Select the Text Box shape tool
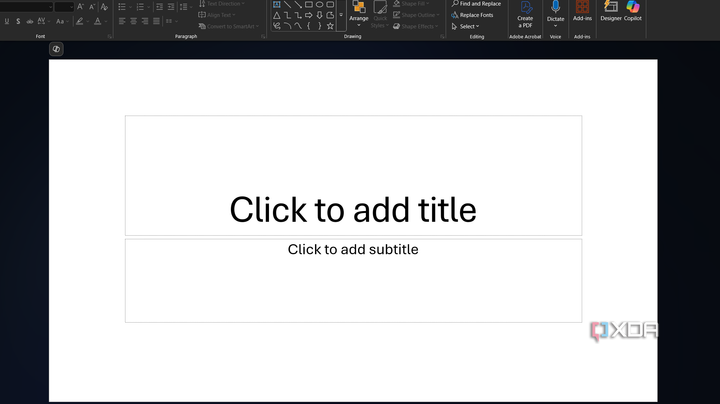Screen dimensions: 720x404 277,5
